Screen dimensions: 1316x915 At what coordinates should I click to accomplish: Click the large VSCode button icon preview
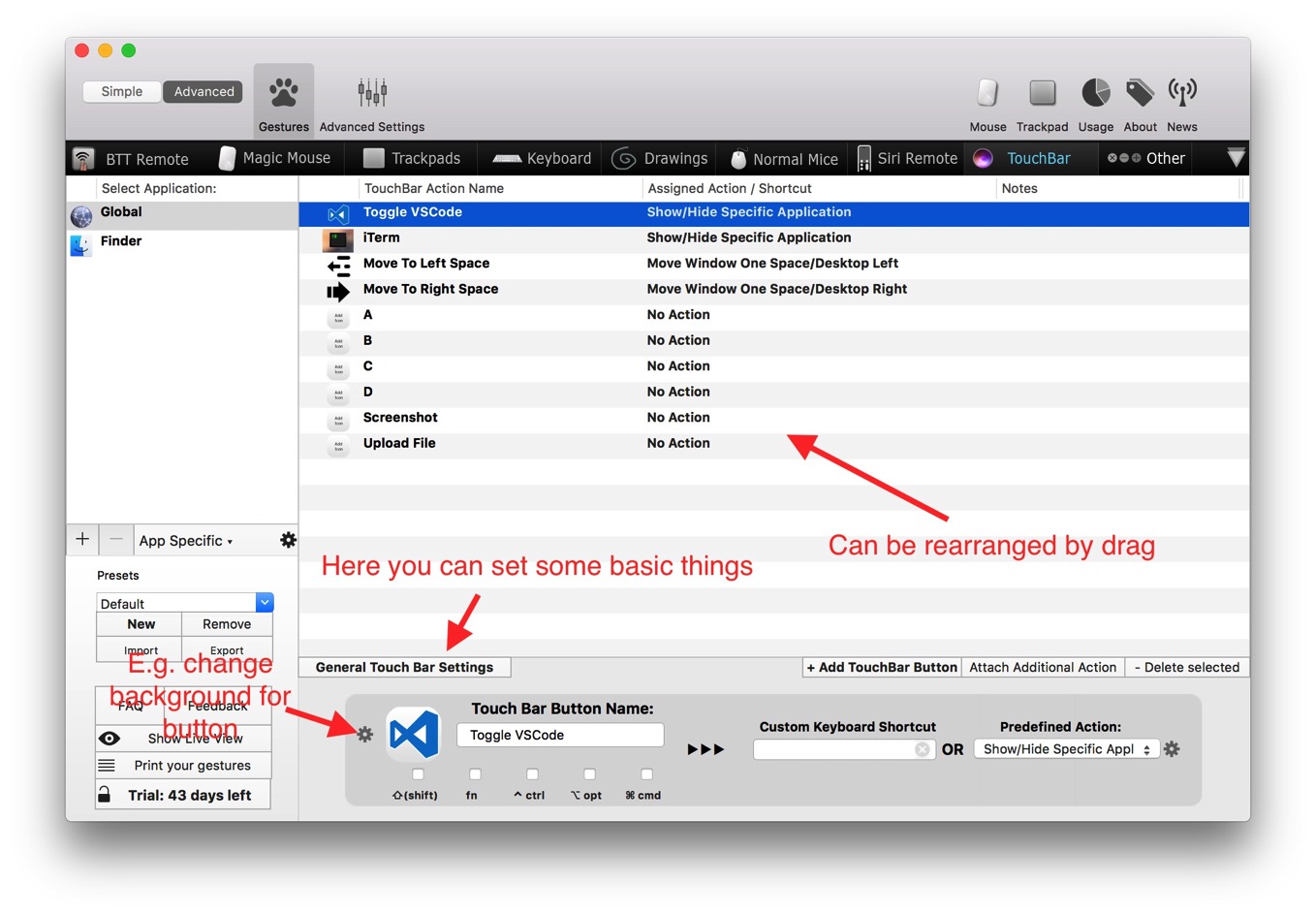coord(415,734)
